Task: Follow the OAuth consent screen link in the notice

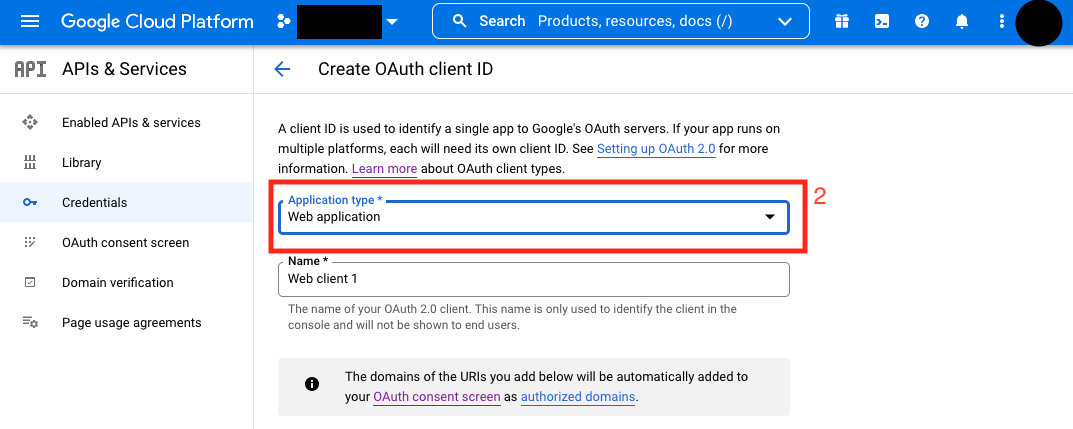Action: click(x=437, y=396)
